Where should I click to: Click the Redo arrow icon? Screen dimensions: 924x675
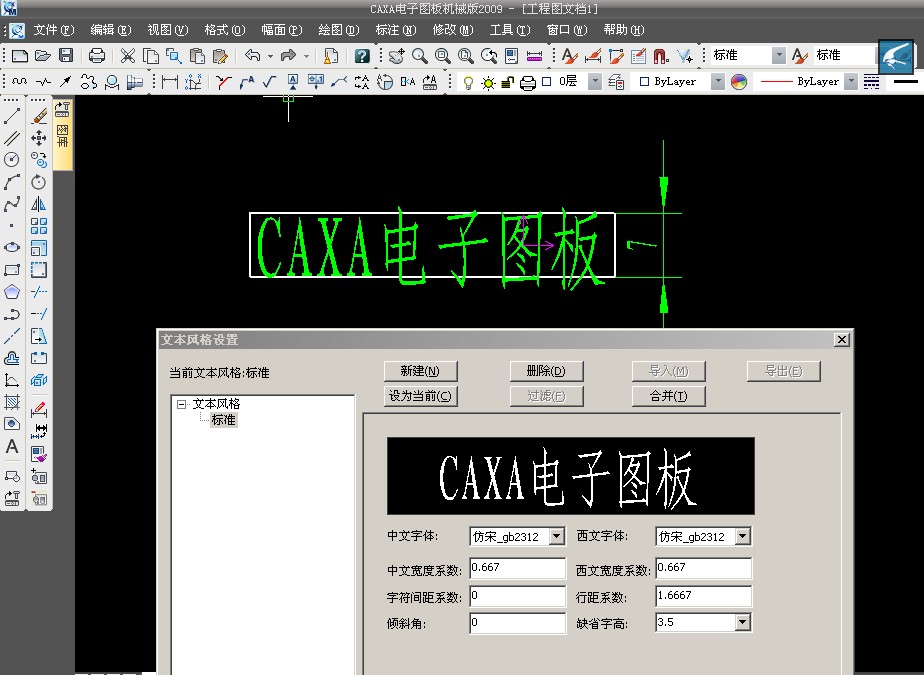click(288, 55)
